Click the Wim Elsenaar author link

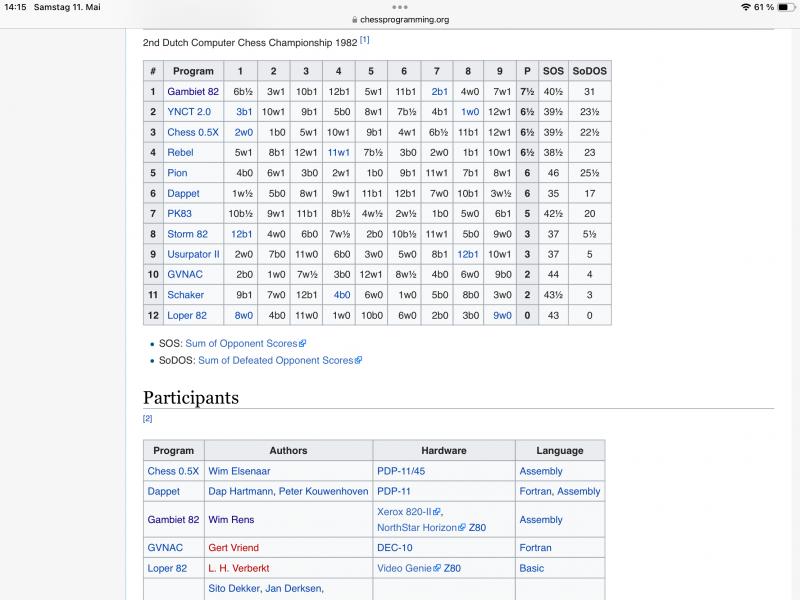click(239, 471)
